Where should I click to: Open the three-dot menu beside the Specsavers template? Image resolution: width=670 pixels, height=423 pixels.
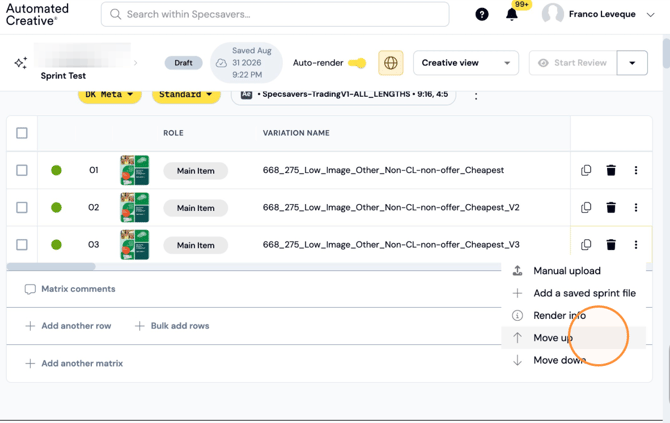[476, 96]
